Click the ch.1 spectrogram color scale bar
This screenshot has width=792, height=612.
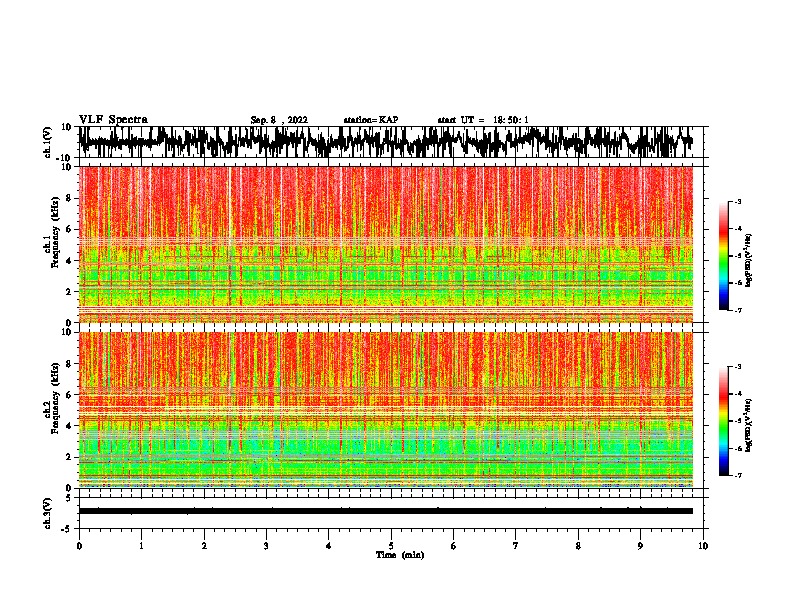click(x=724, y=256)
